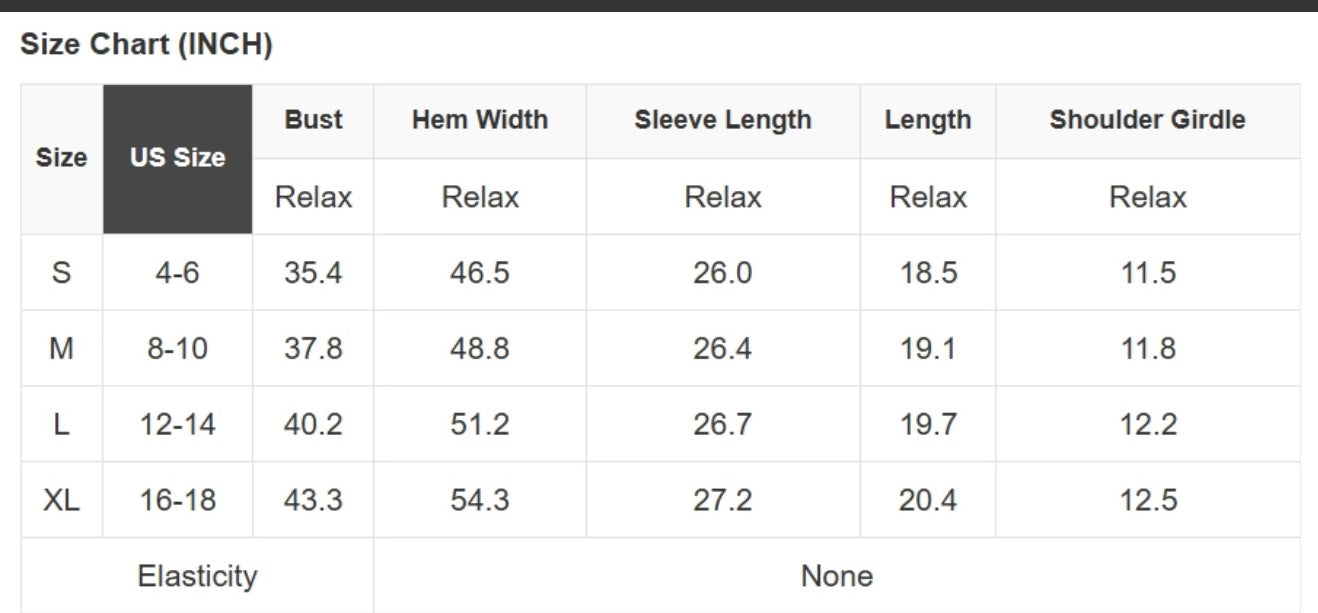
Task: Select sleeve length value 26.7
Action: click(x=723, y=424)
